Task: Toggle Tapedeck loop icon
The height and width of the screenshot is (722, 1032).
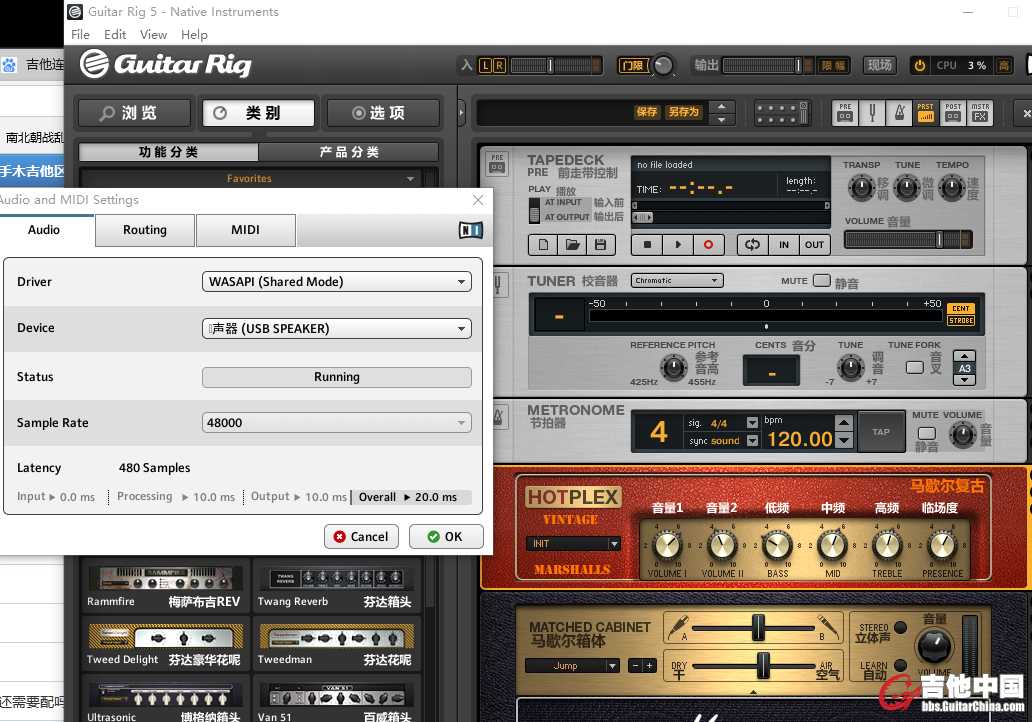Action: click(752, 245)
